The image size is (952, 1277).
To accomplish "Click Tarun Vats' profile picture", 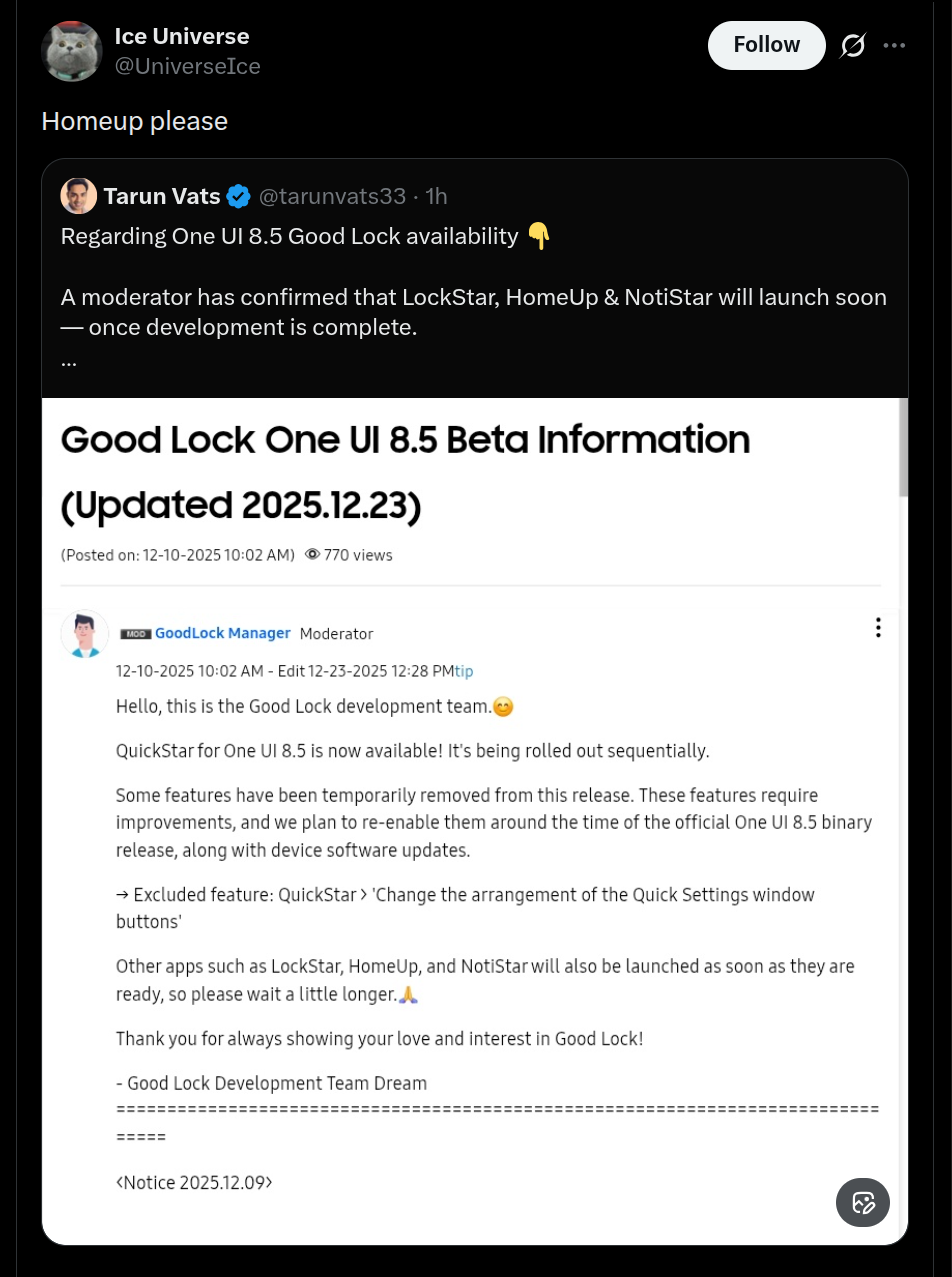I will click(78, 196).
